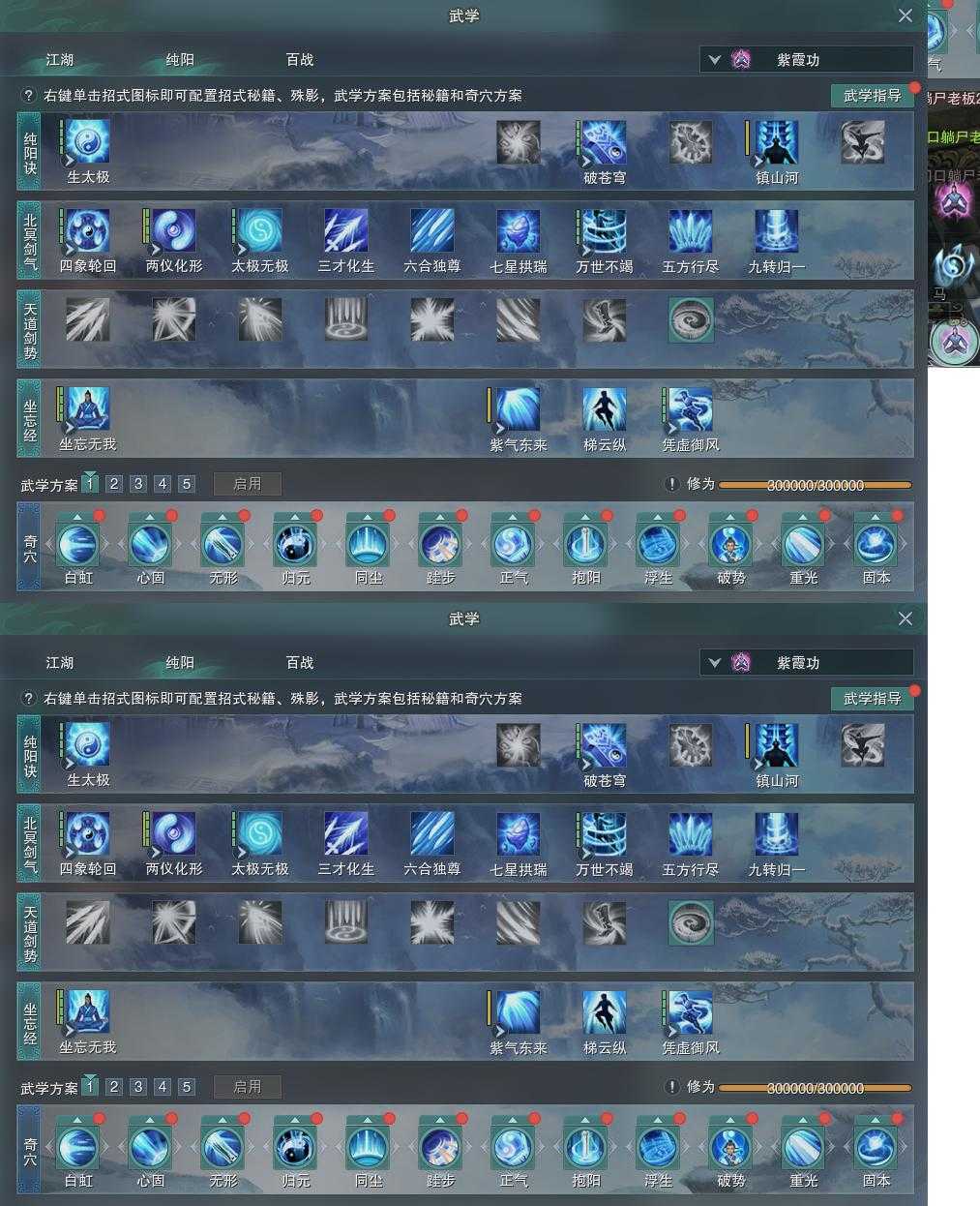980x1206 pixels.
Task: Select 武学方案 number 2 in top window
Action: point(114,484)
